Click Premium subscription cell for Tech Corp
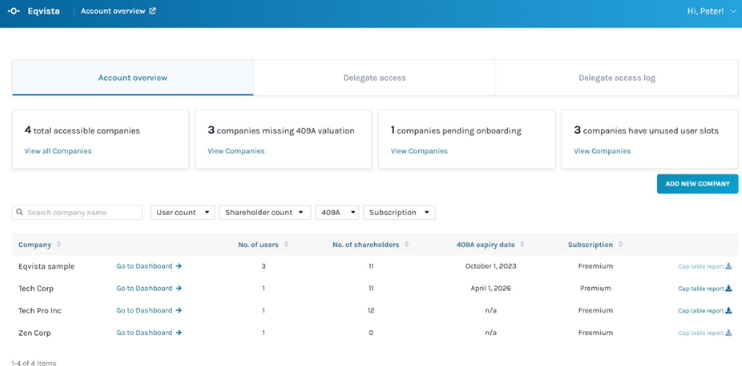Viewport: 742px width, 366px height. [595, 288]
